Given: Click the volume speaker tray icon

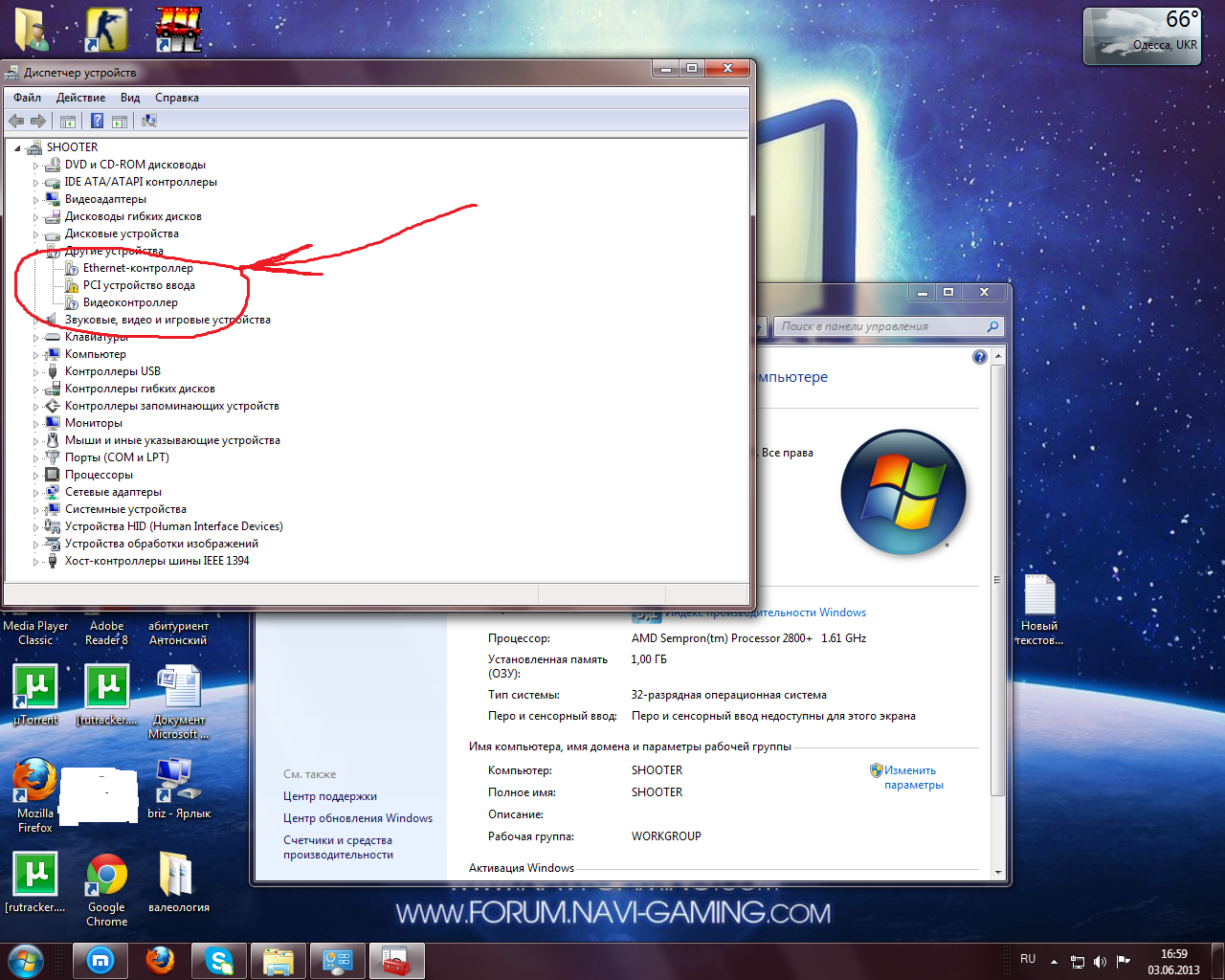Looking at the screenshot, I should tap(1101, 961).
